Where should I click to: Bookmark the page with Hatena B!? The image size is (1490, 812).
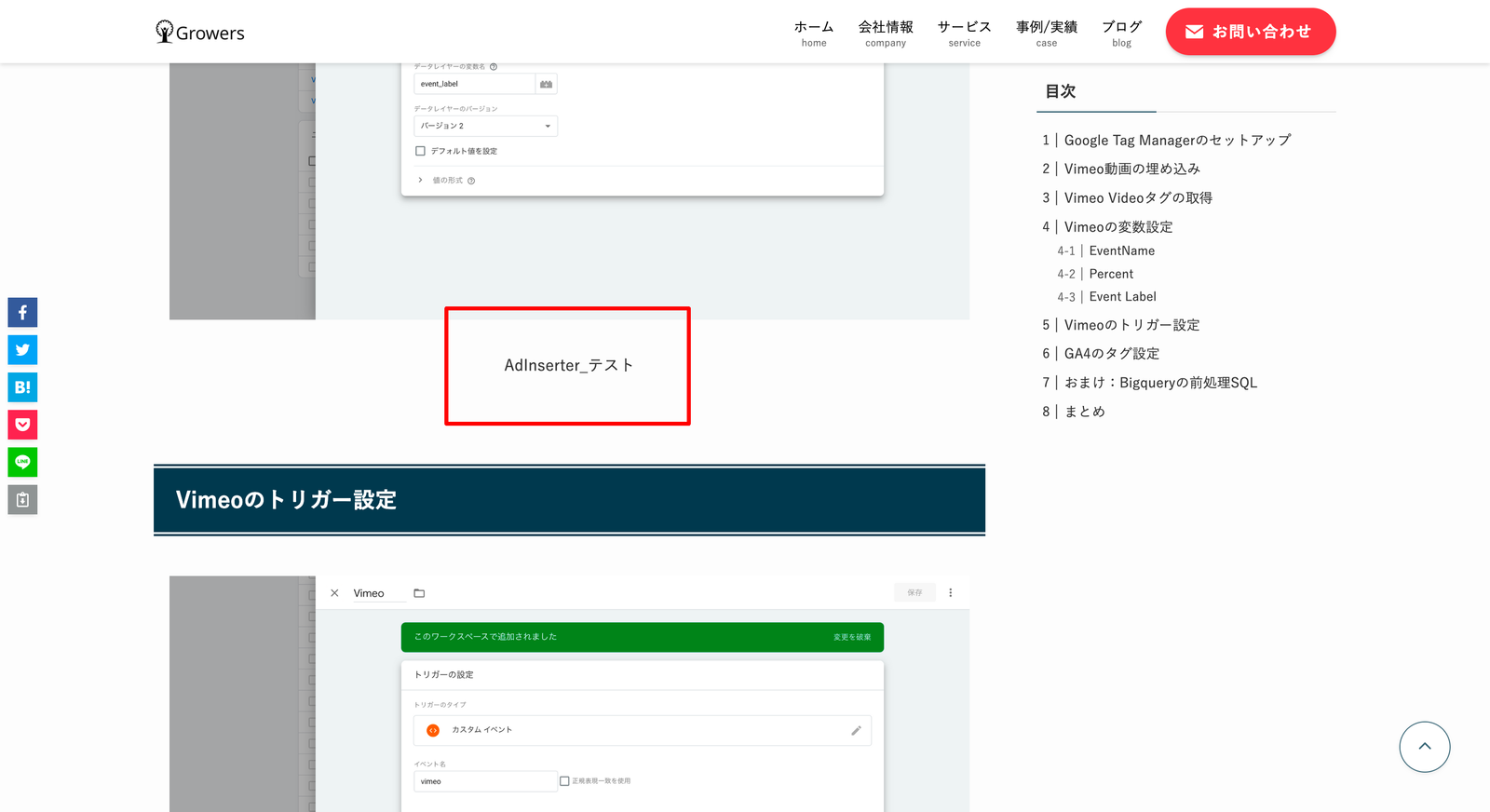[x=22, y=387]
